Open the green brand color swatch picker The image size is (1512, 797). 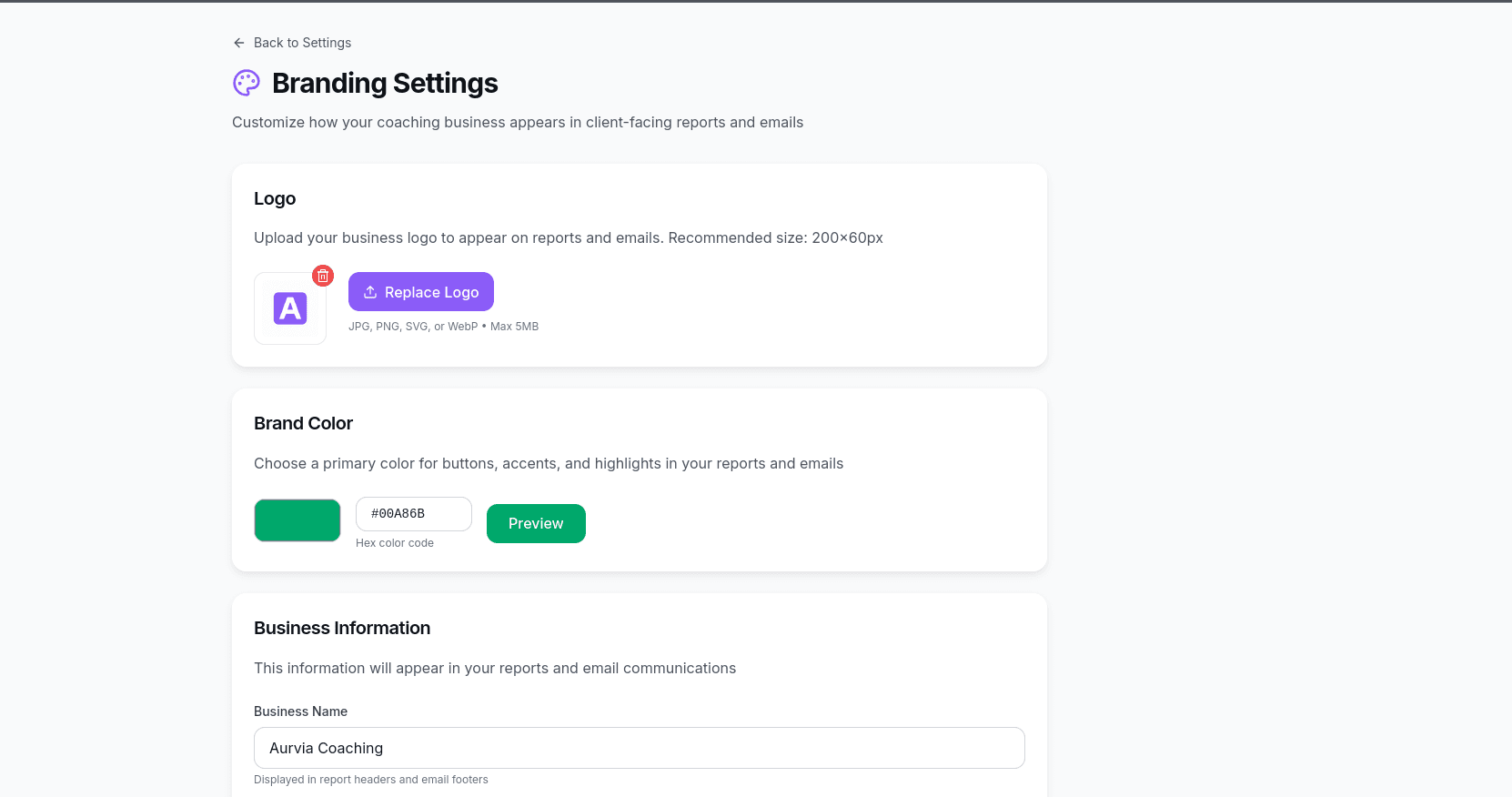point(297,520)
